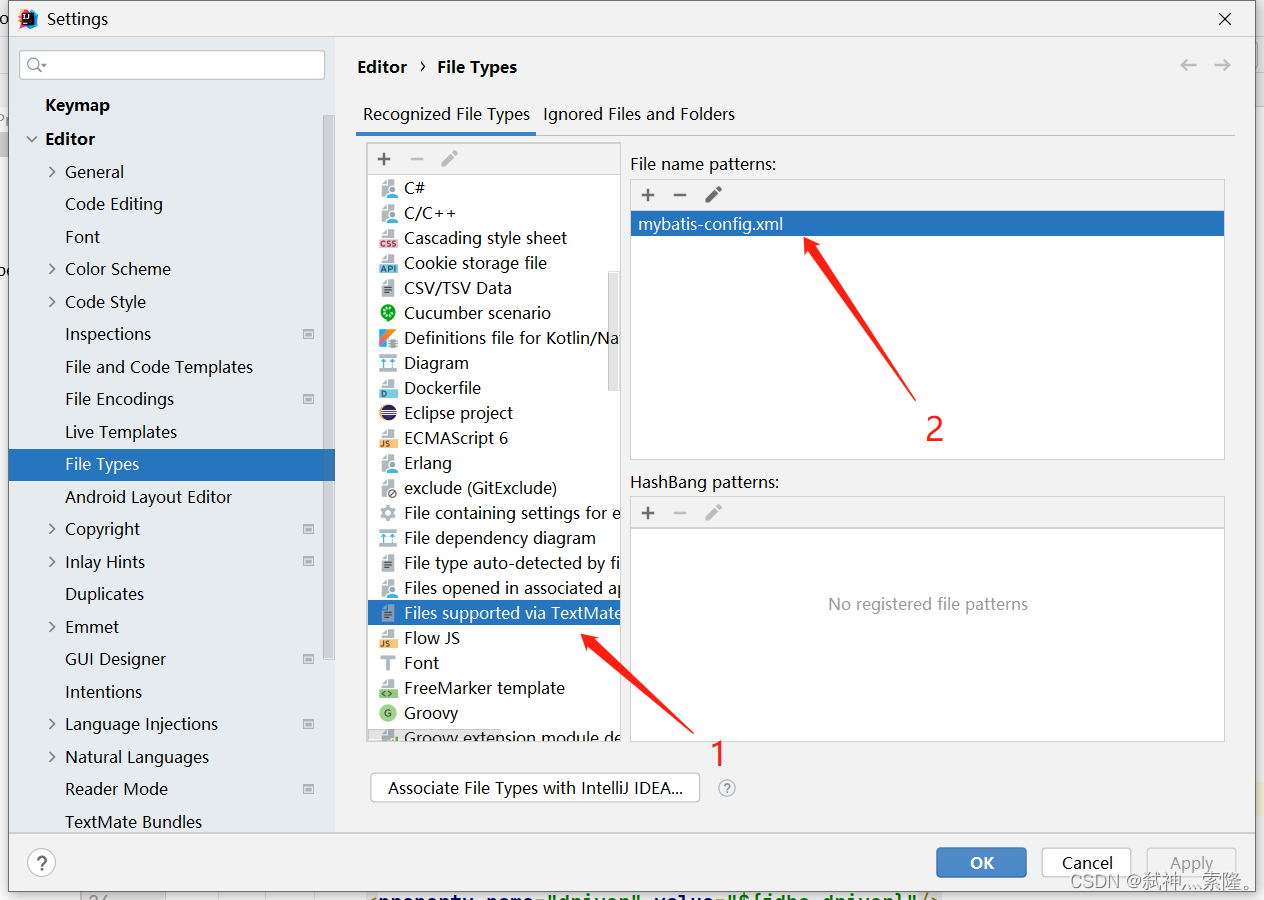Navigate forward with the right arrow
1264x900 pixels.
(x=1222, y=65)
